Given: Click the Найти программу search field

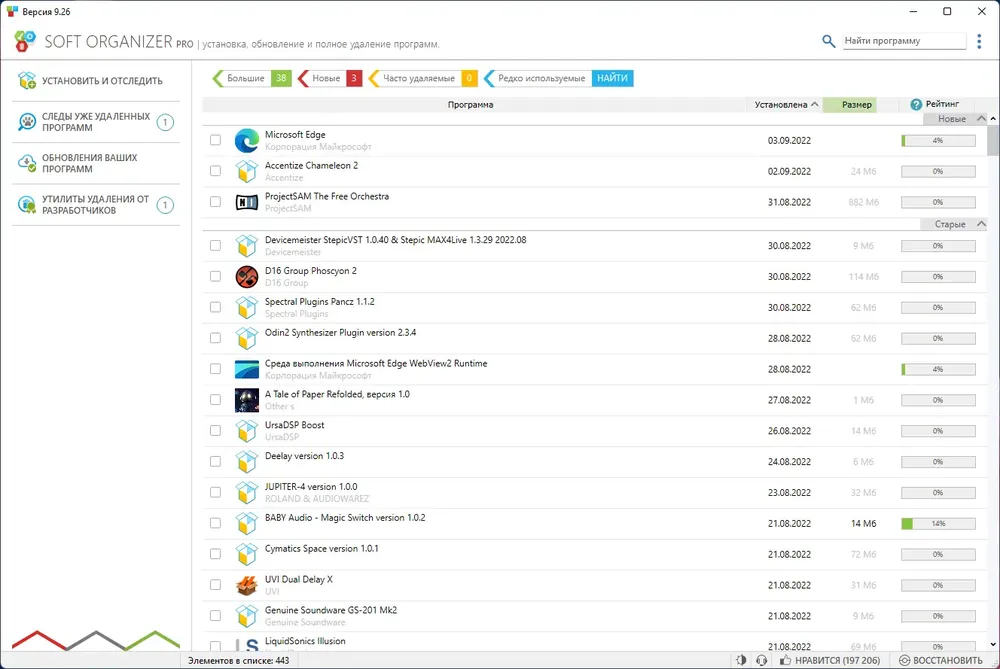Looking at the screenshot, I should pyautogui.click(x=904, y=41).
